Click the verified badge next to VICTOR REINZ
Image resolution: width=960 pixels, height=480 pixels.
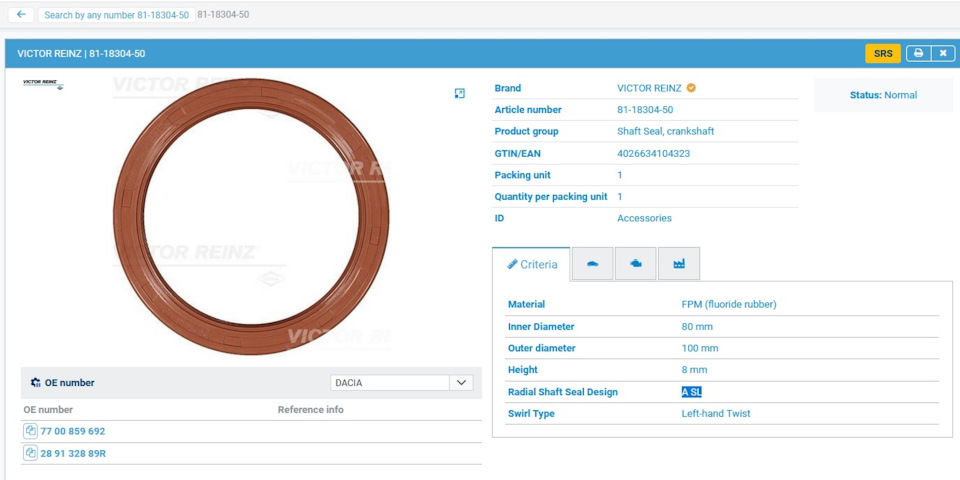(x=691, y=88)
